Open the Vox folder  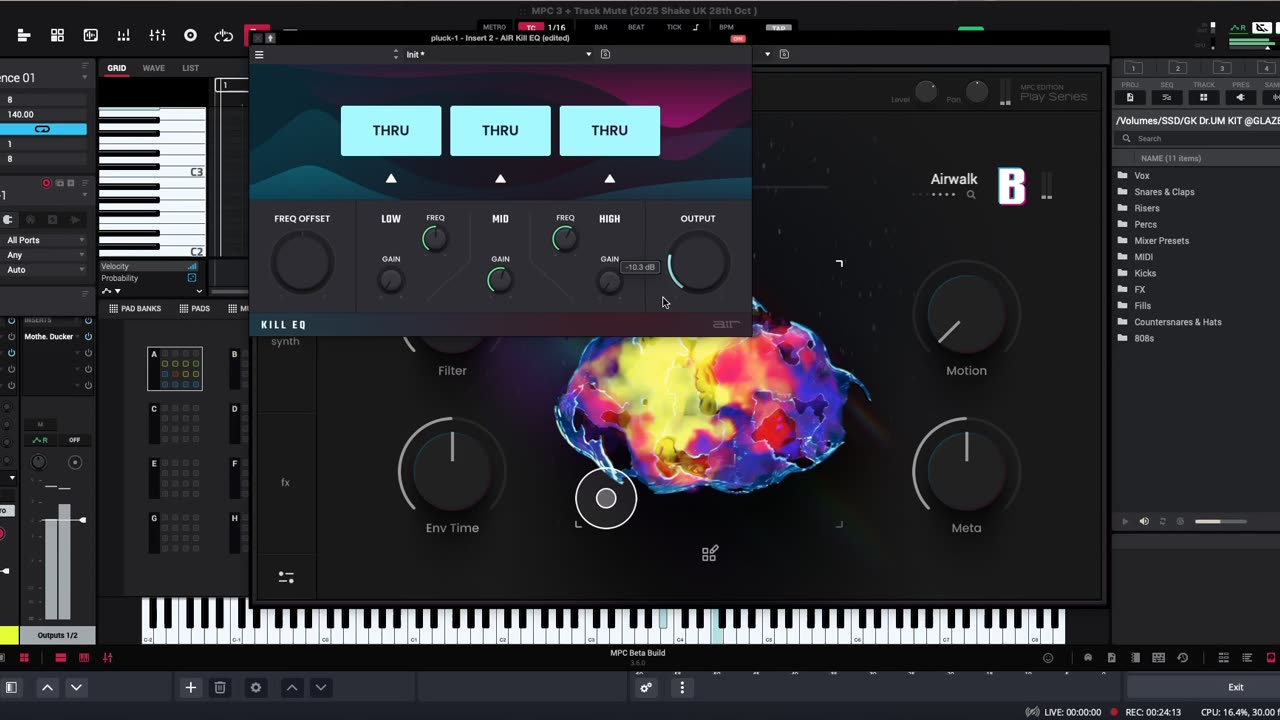[x=1141, y=176]
